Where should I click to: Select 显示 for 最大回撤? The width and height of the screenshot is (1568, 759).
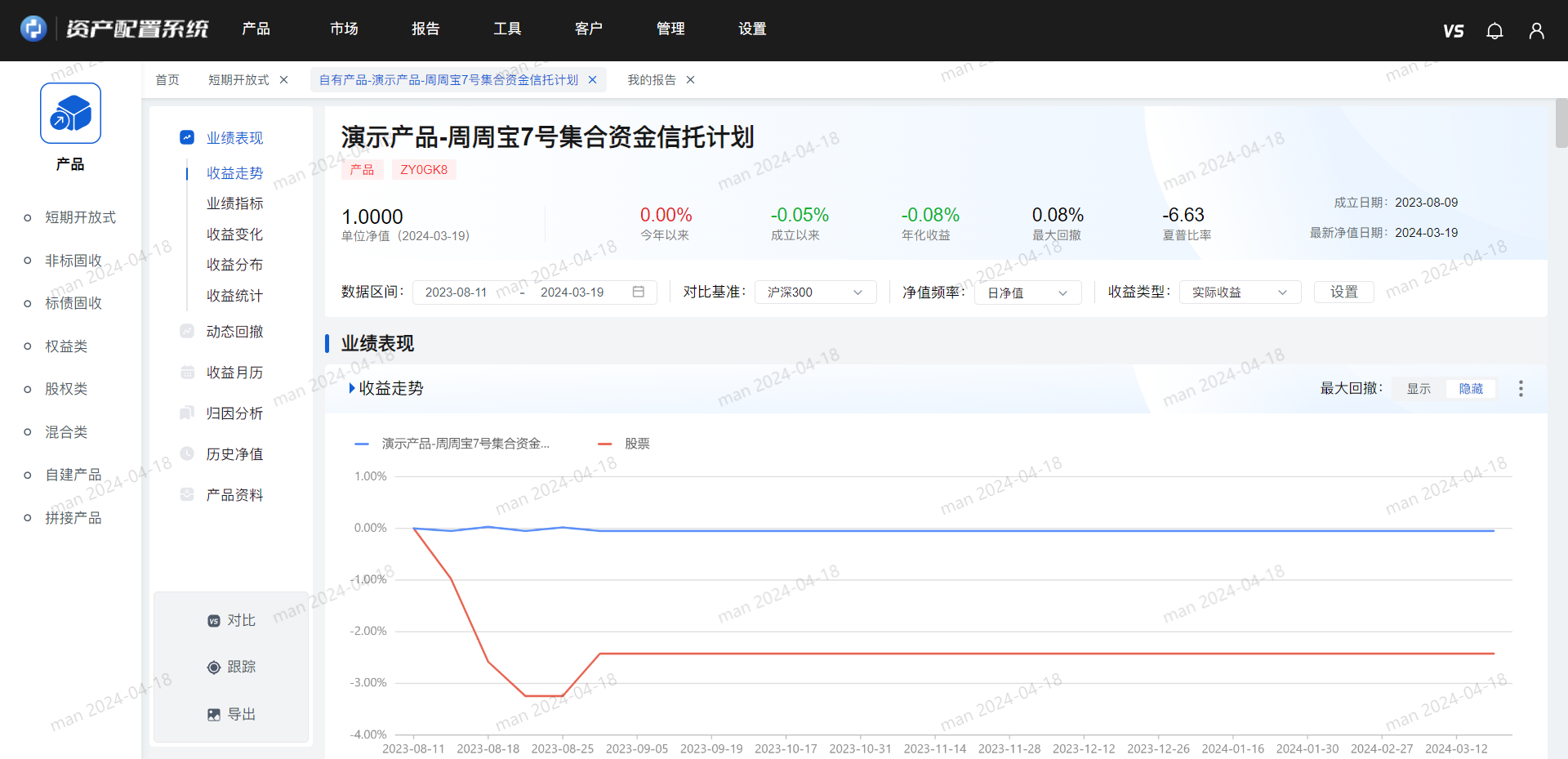tap(1419, 389)
